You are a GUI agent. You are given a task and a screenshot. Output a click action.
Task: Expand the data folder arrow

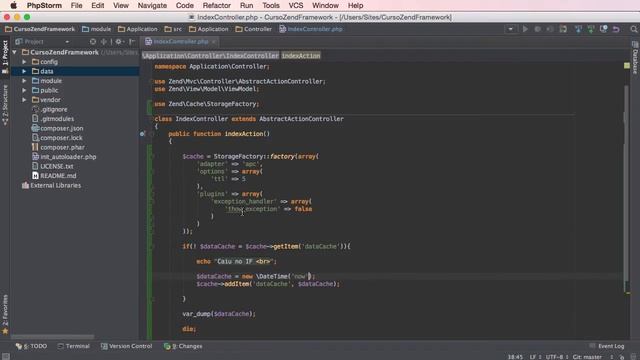[24, 71]
